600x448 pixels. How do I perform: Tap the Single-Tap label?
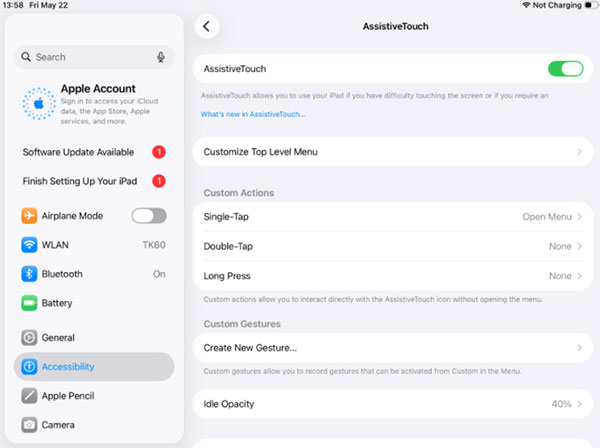pyautogui.click(x=226, y=217)
